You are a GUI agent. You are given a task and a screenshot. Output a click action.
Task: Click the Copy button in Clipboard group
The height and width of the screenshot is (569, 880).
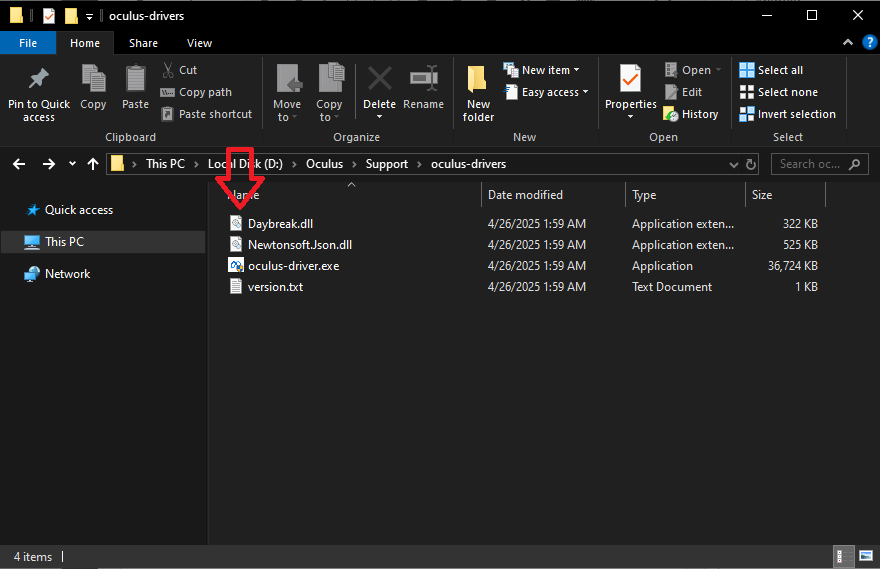coord(93,87)
